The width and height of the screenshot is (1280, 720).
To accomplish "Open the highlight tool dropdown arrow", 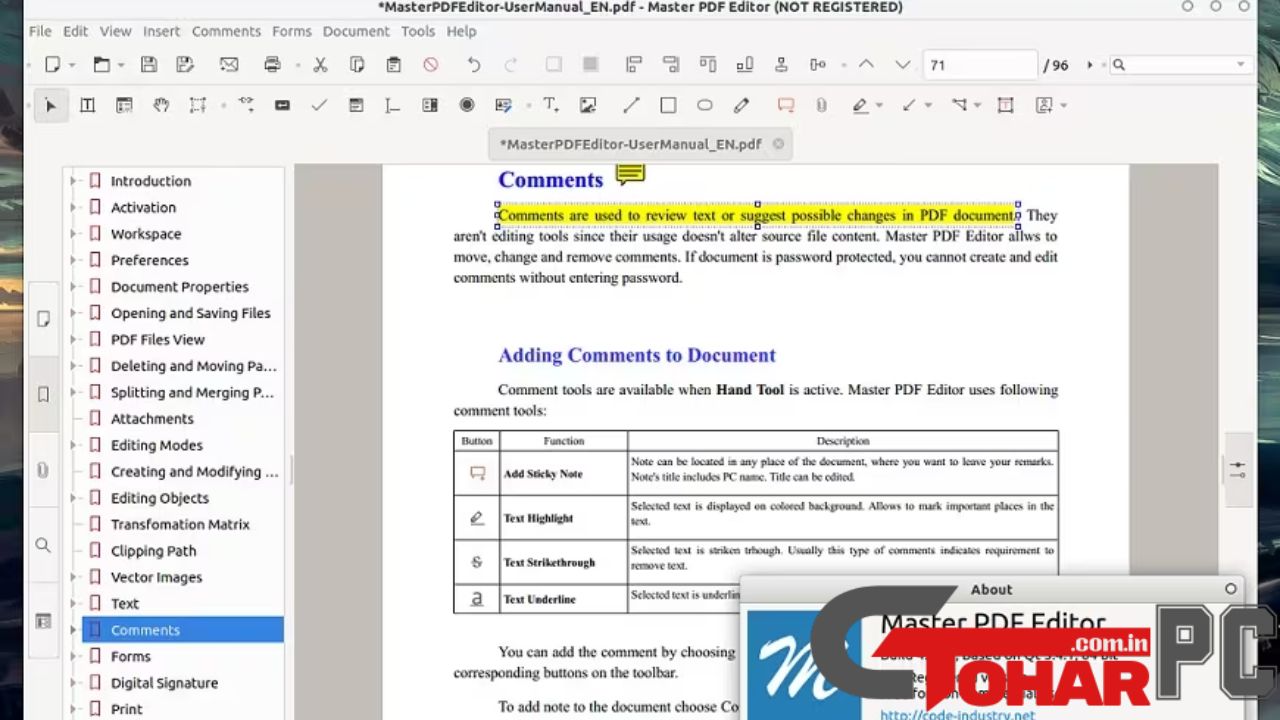I will [879, 105].
